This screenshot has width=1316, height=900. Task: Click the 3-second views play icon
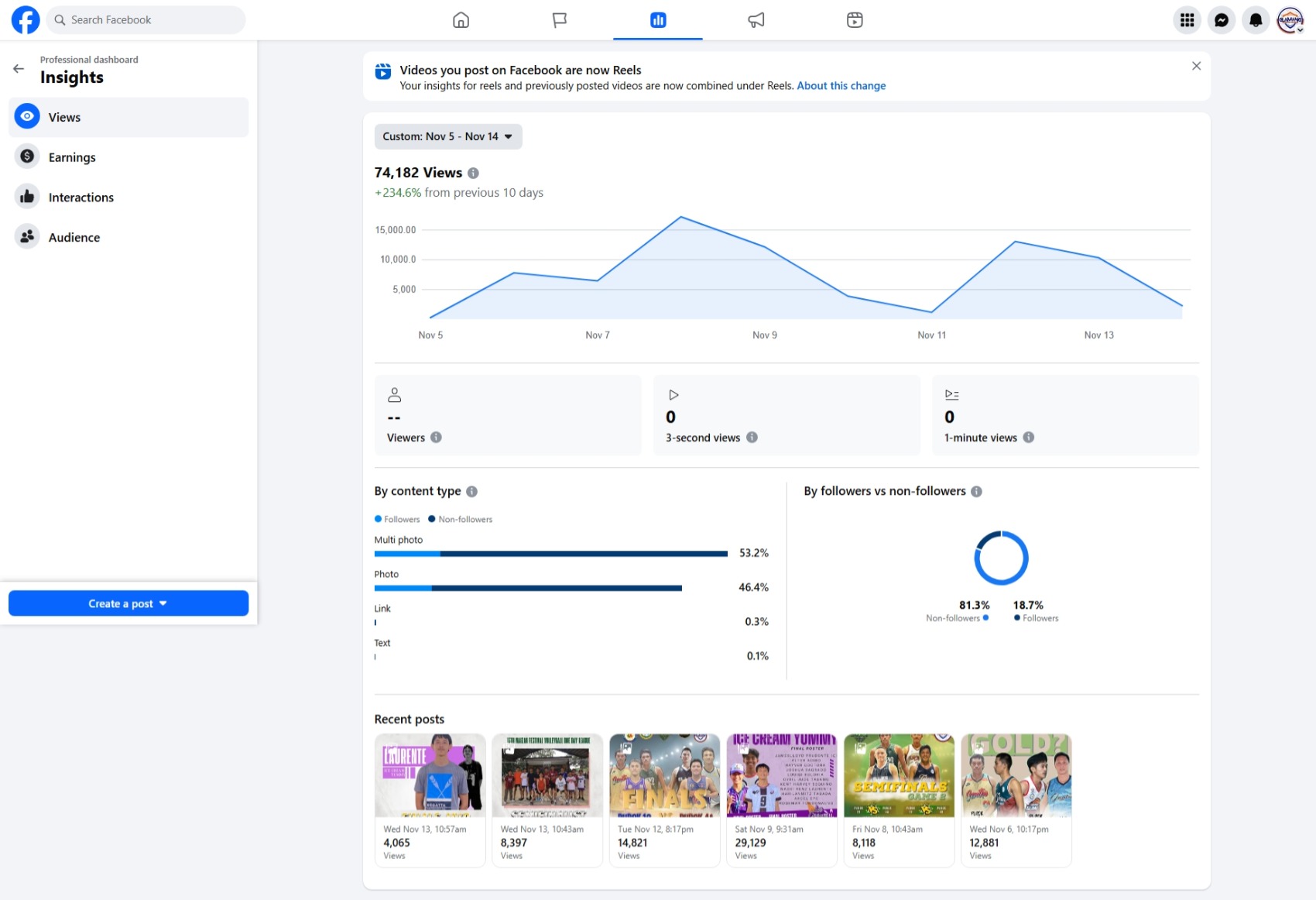point(673,395)
